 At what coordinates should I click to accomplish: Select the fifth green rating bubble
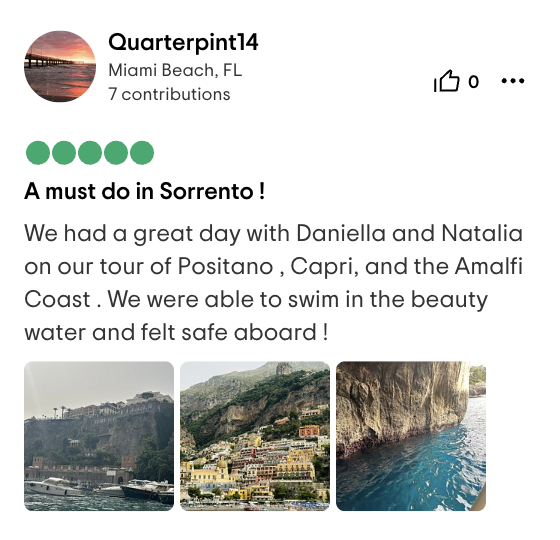[x=142, y=153]
